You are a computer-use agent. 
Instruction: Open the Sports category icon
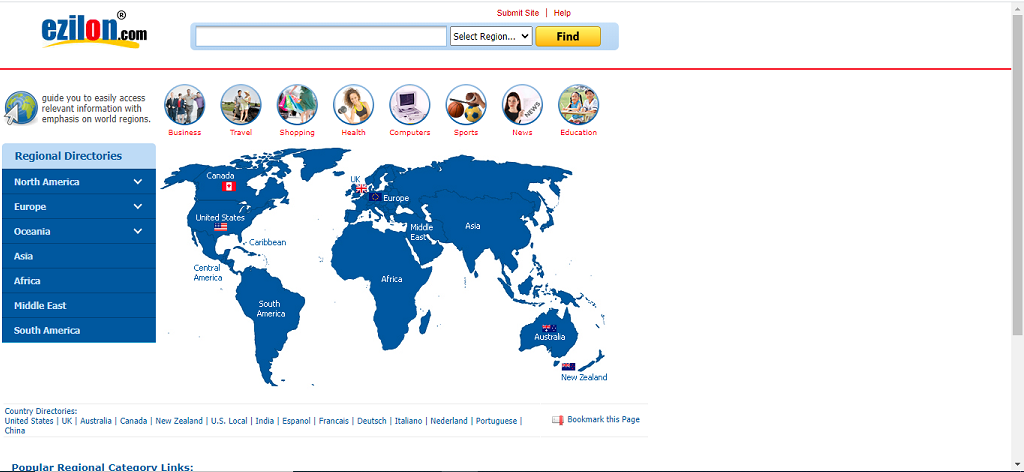466,105
